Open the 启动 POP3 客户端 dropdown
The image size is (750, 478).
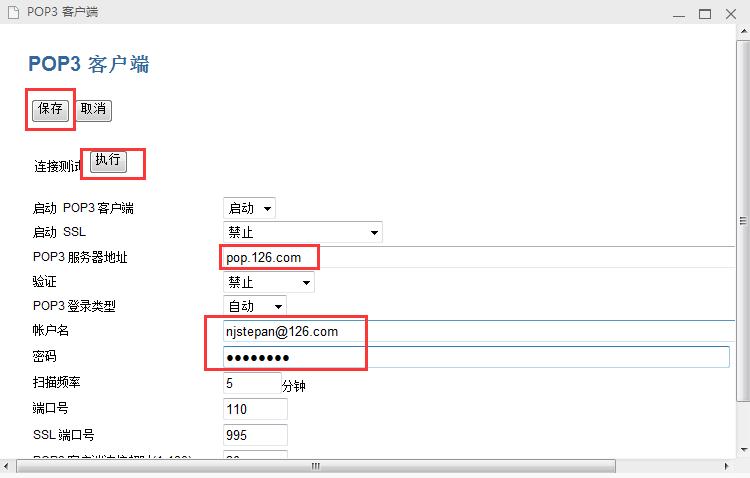tap(249, 208)
